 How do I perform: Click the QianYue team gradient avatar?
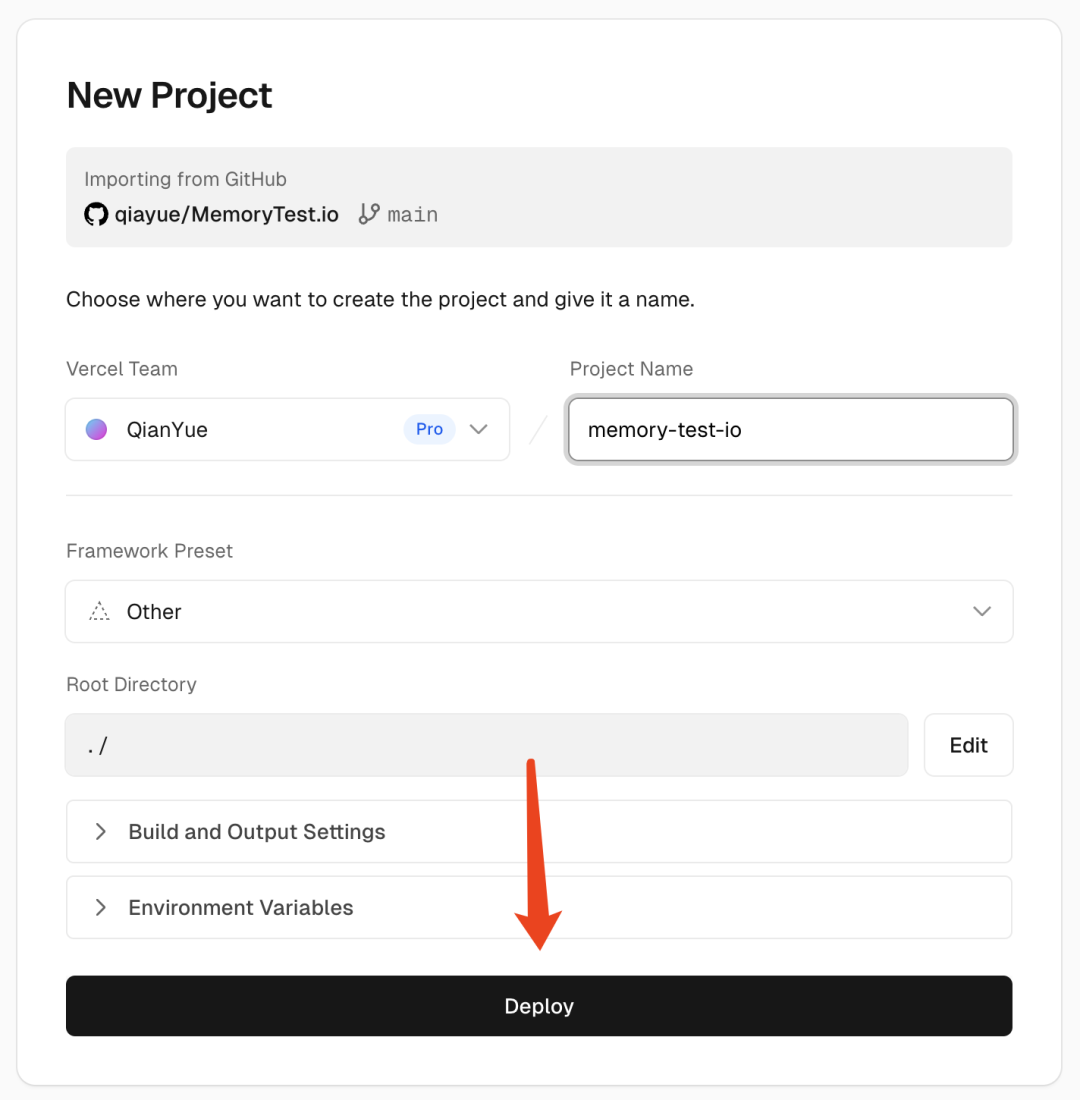click(x=96, y=429)
